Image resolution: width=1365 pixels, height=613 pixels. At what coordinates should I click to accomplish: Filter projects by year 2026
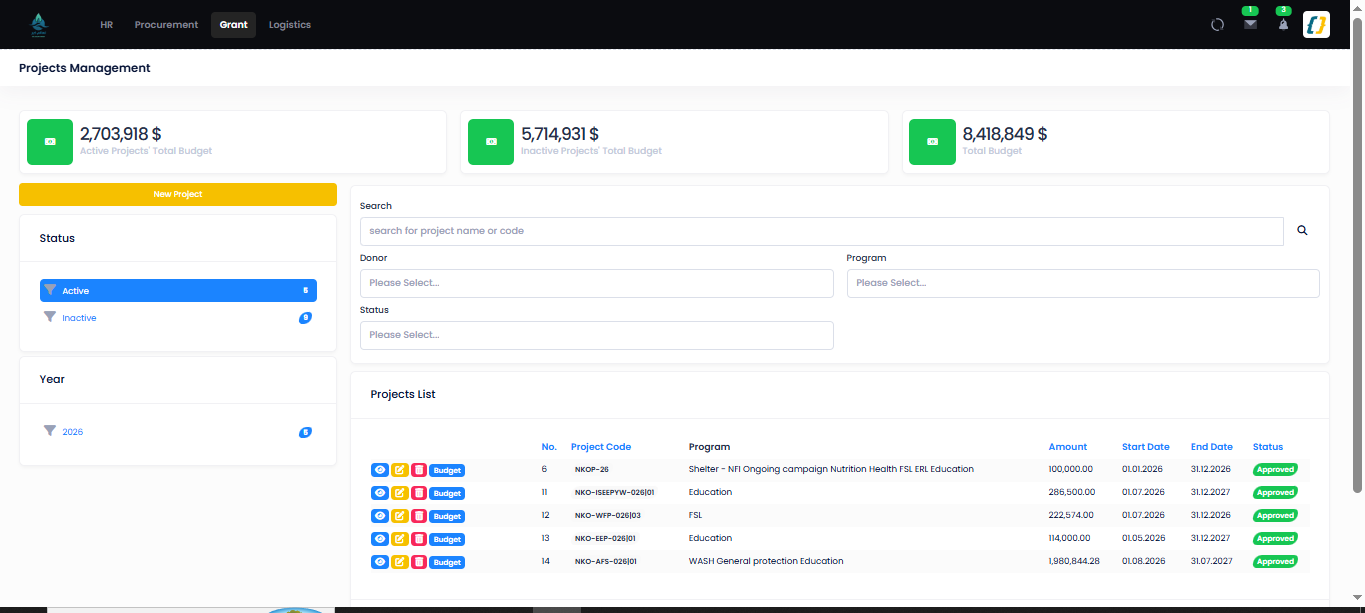(178, 432)
